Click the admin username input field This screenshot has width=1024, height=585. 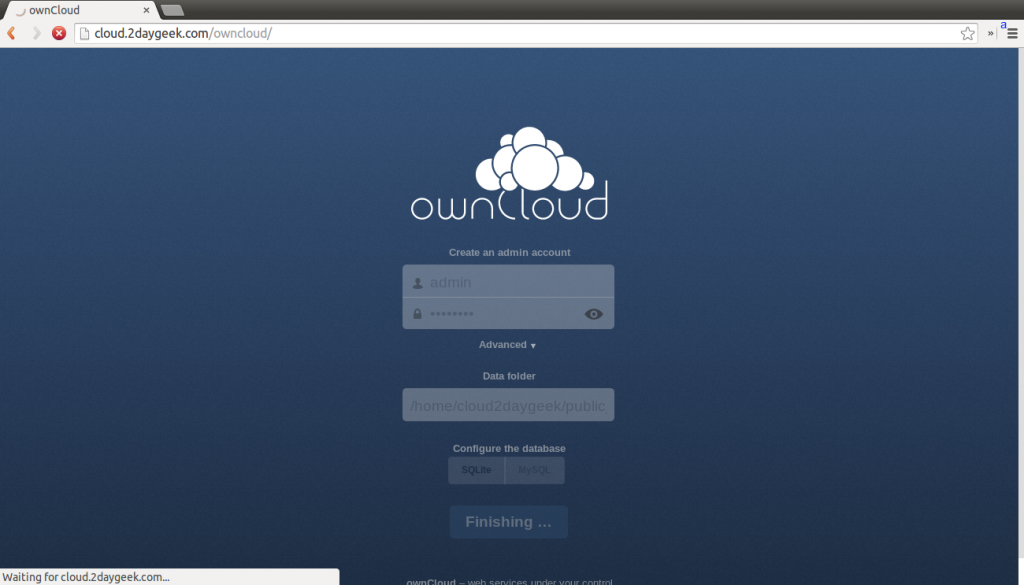tap(508, 281)
